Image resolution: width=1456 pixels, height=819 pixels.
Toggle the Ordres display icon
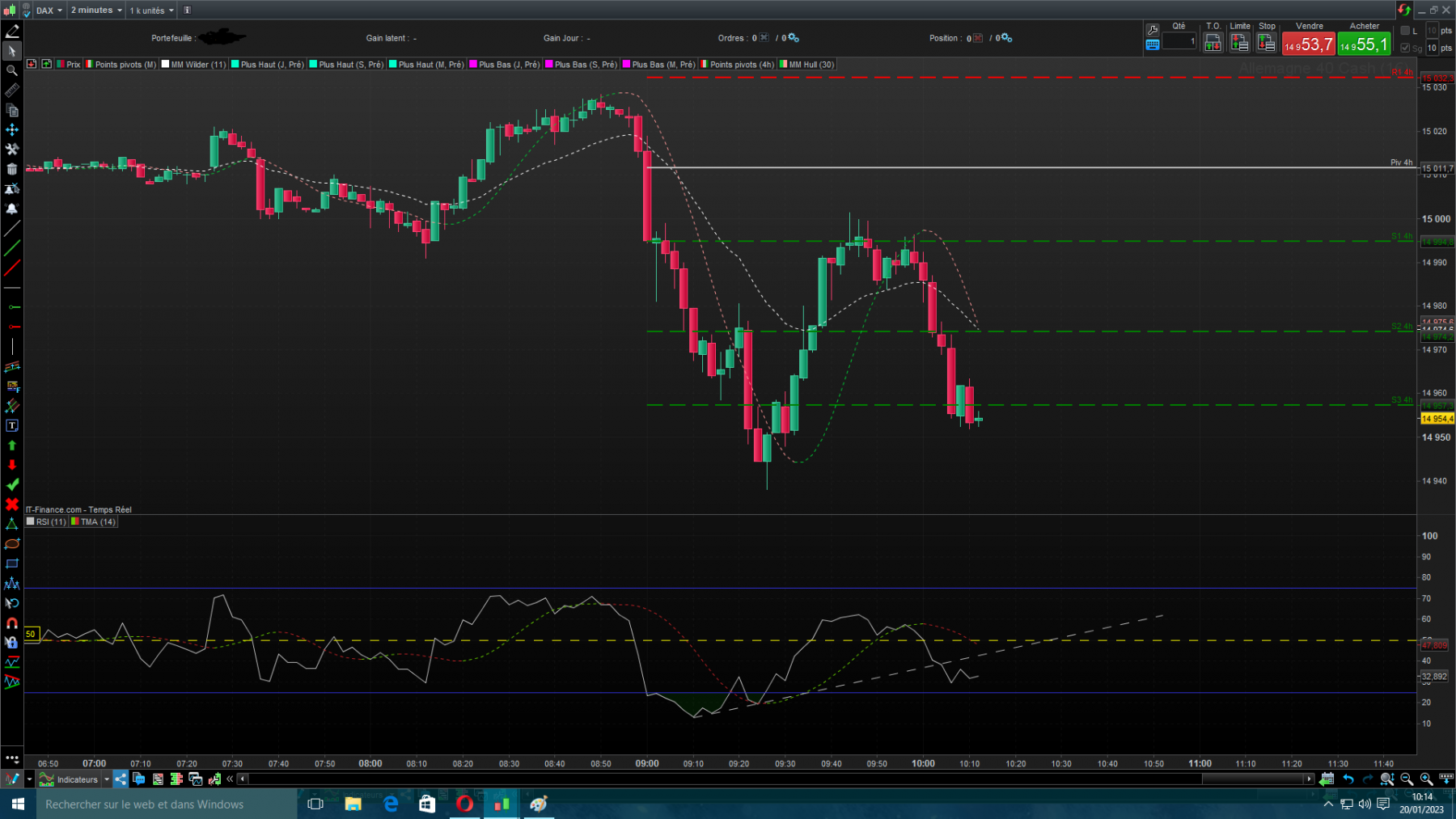pos(764,38)
